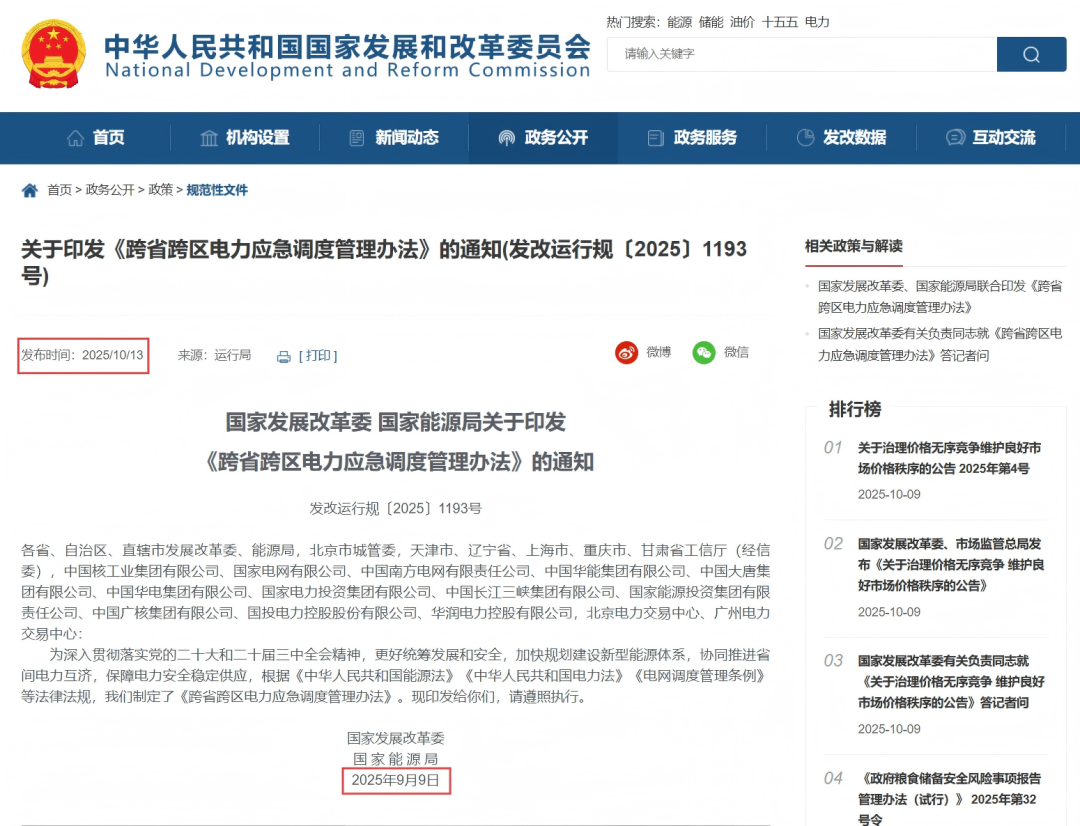
Task: Click the breadcrumb home house icon
Action: 30,190
